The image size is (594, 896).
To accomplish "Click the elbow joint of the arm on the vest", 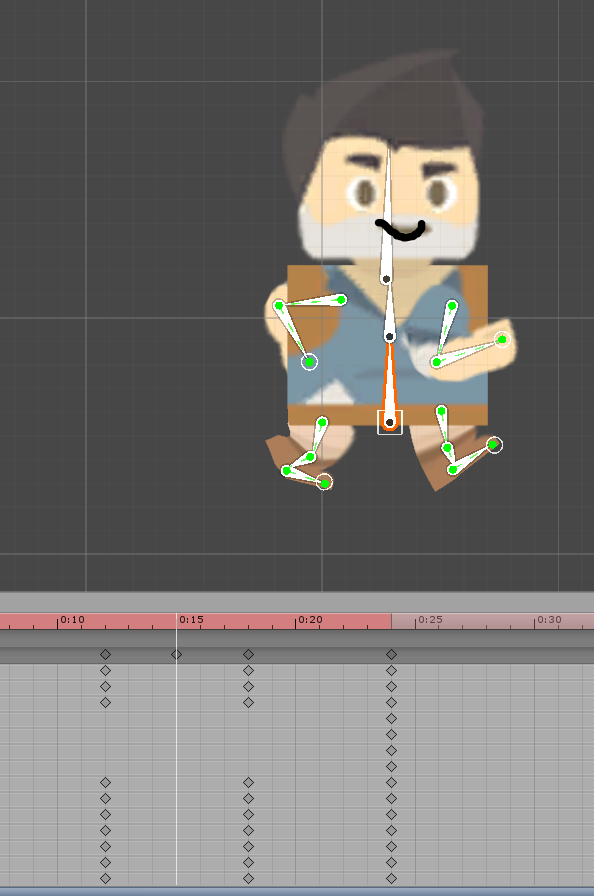I will tap(279, 306).
